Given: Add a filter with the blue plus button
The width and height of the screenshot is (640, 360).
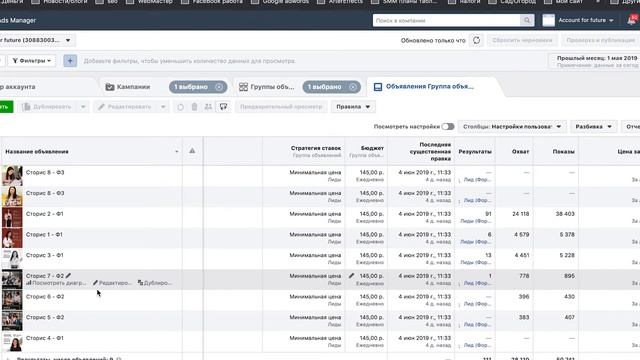Looking at the screenshot, I should coord(70,61).
